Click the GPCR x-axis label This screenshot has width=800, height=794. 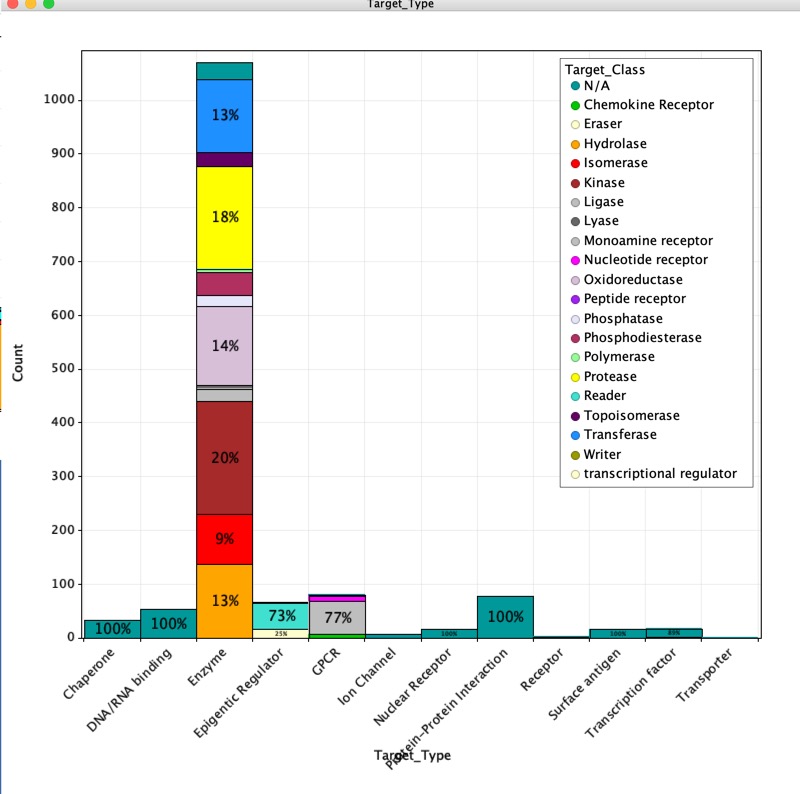(x=326, y=662)
